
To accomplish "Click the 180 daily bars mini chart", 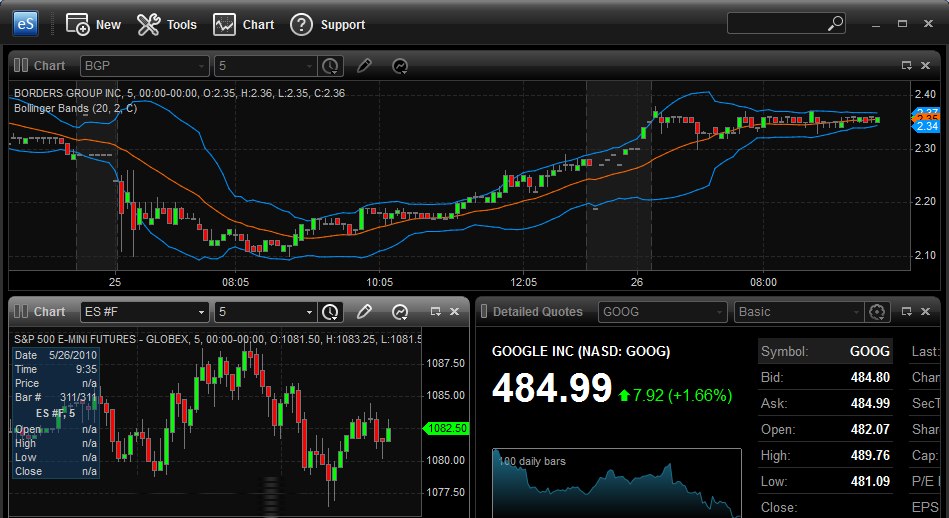I will click(x=616, y=484).
